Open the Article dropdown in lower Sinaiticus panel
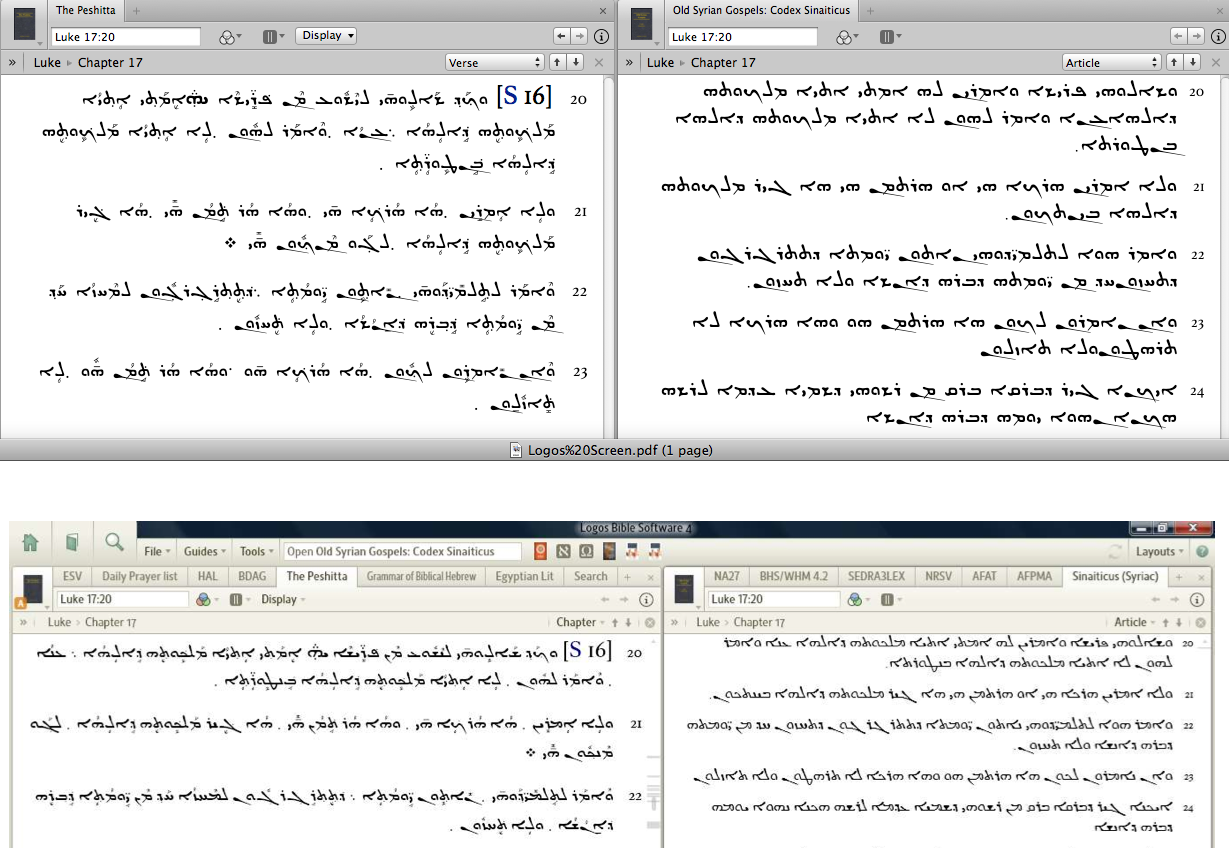Screen dimensions: 1229x848 (x=1136, y=622)
